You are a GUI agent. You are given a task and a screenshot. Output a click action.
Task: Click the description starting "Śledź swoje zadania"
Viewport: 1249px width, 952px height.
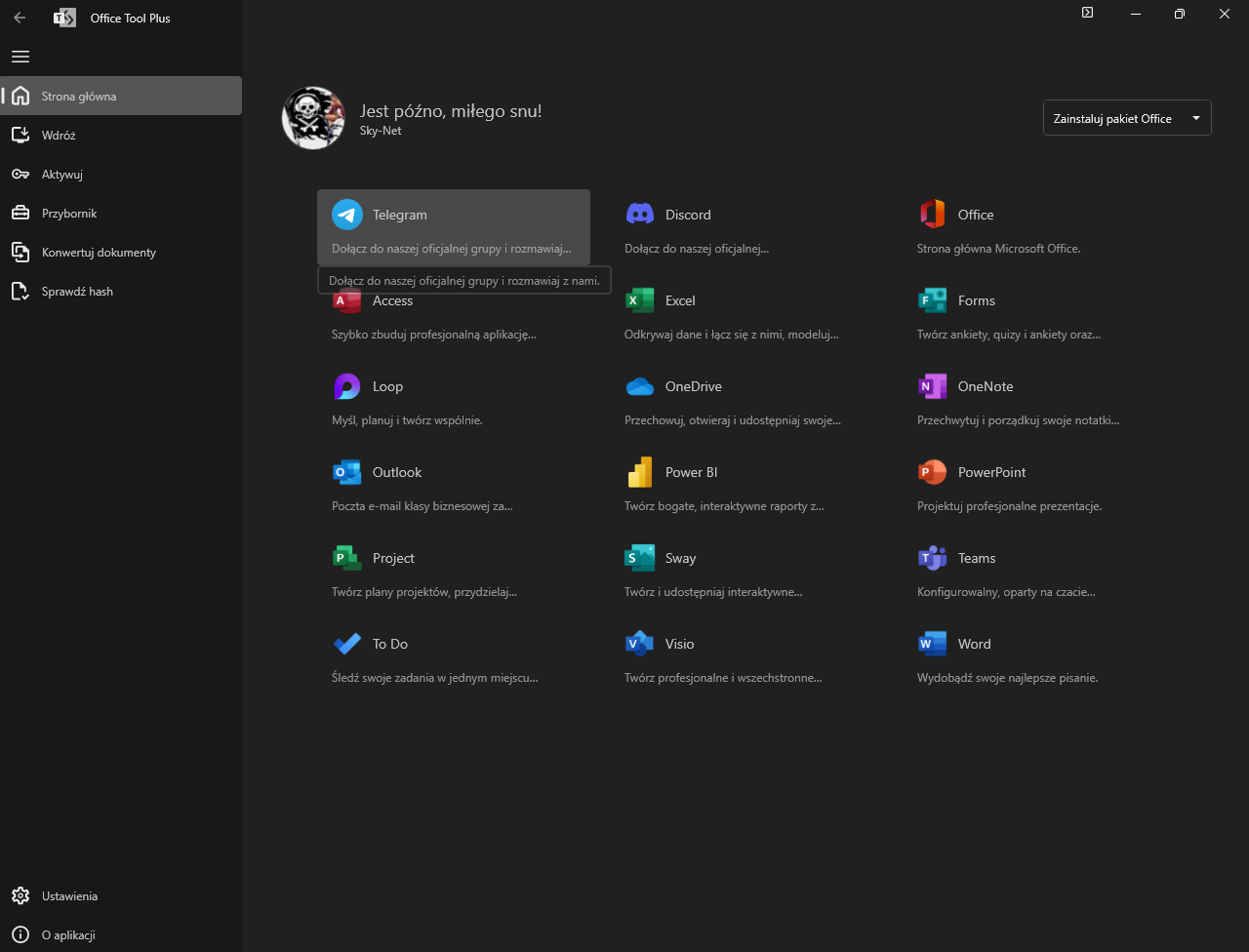pos(435,678)
